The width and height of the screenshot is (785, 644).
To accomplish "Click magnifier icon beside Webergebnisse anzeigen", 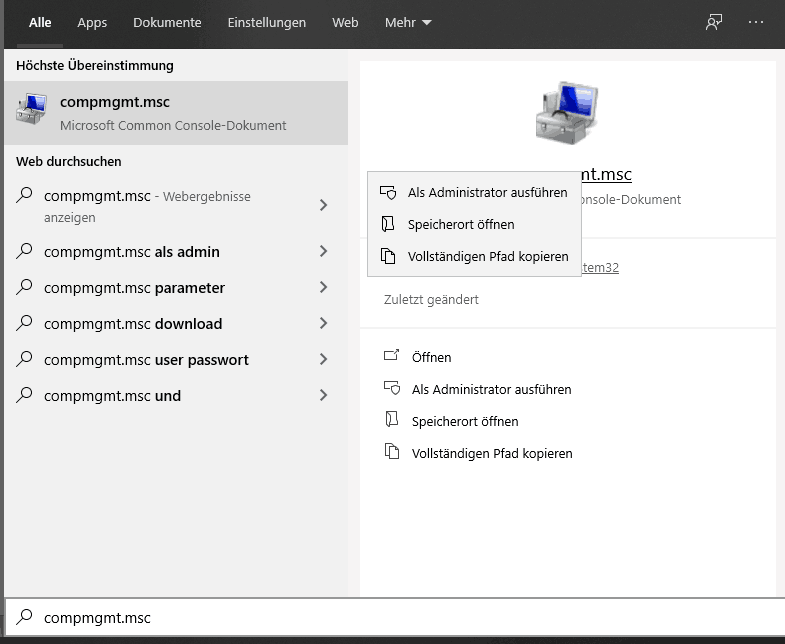I will 24,195.
